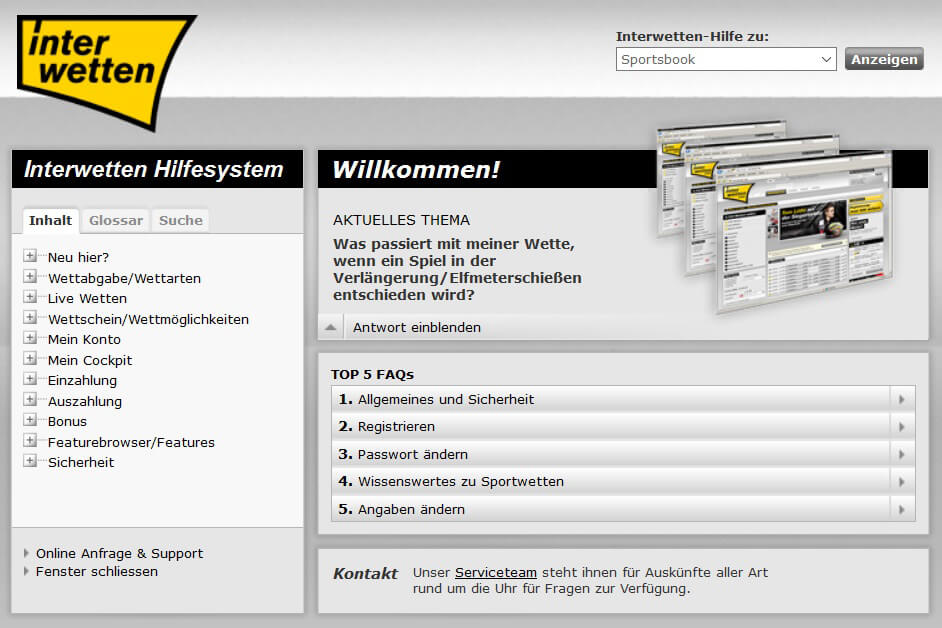Image resolution: width=942 pixels, height=628 pixels.
Task: Expand the Wettabgabe/Wettarten plus icon
Action: click(29, 276)
